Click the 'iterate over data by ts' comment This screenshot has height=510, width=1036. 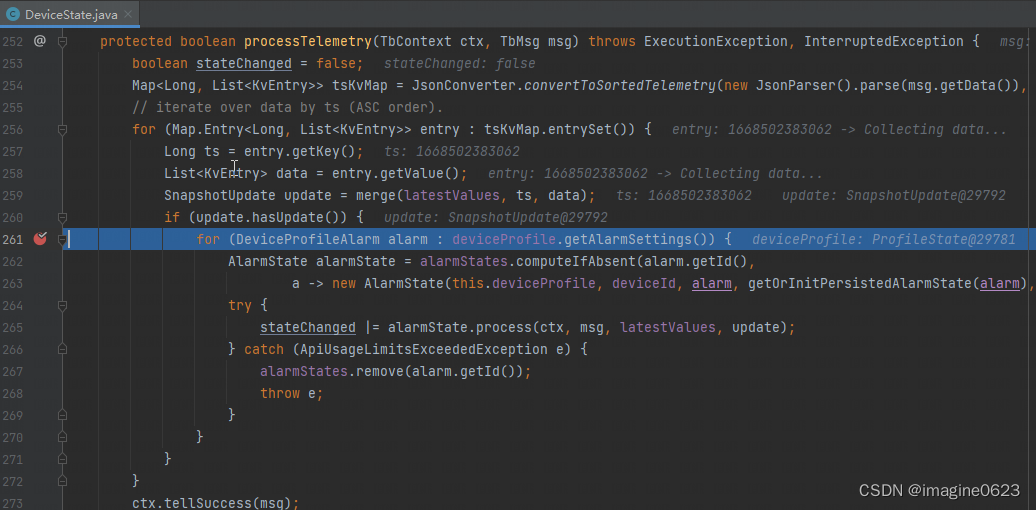[x=287, y=108]
